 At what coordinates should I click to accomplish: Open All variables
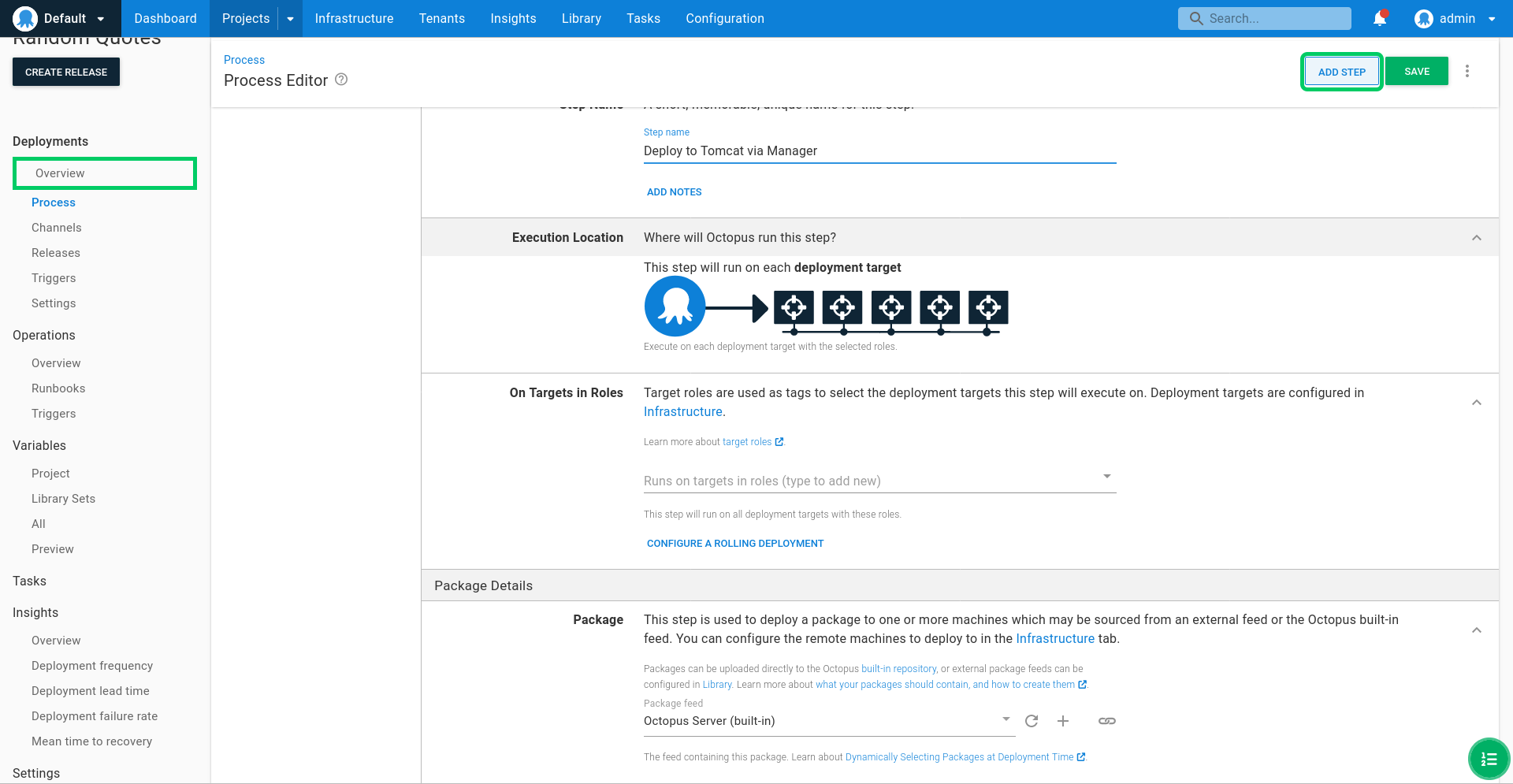(39, 524)
